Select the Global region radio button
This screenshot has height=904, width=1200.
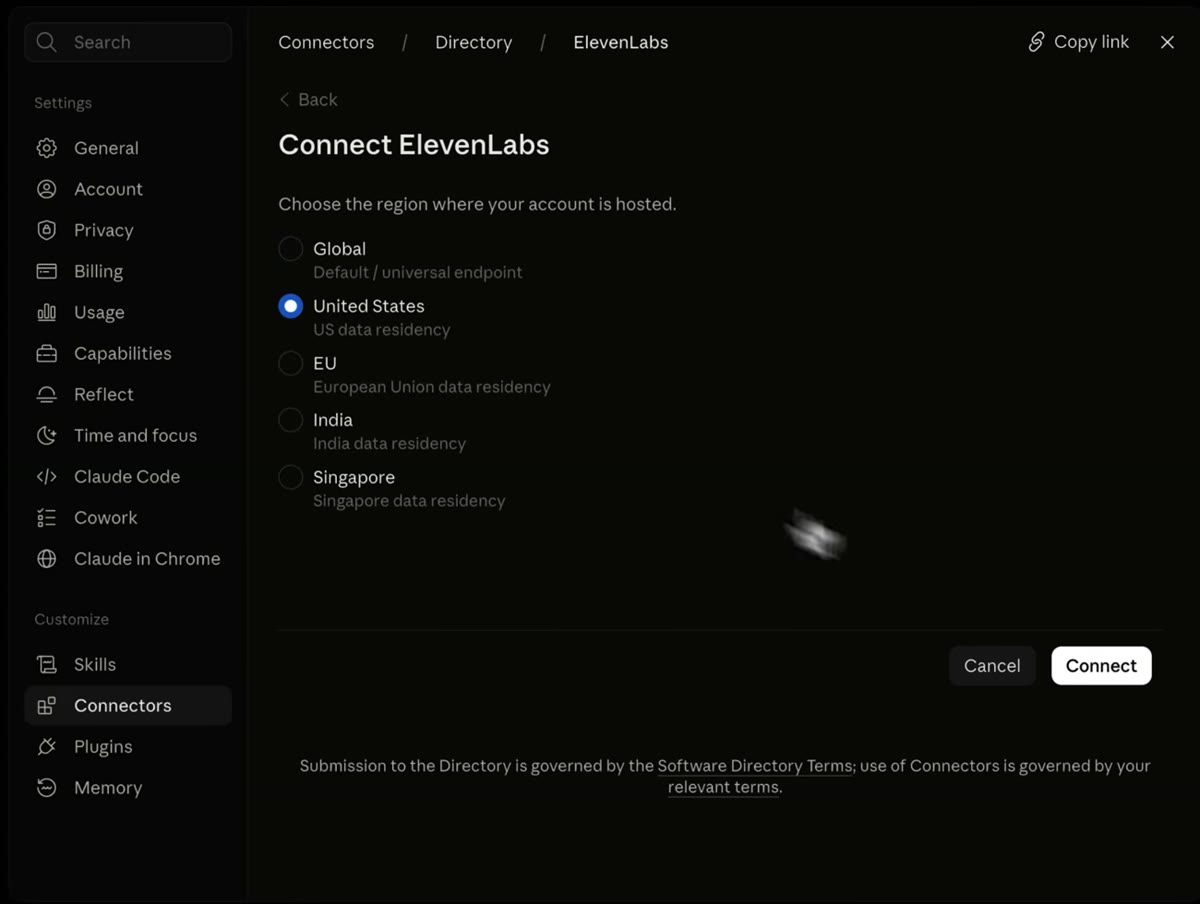coord(290,248)
